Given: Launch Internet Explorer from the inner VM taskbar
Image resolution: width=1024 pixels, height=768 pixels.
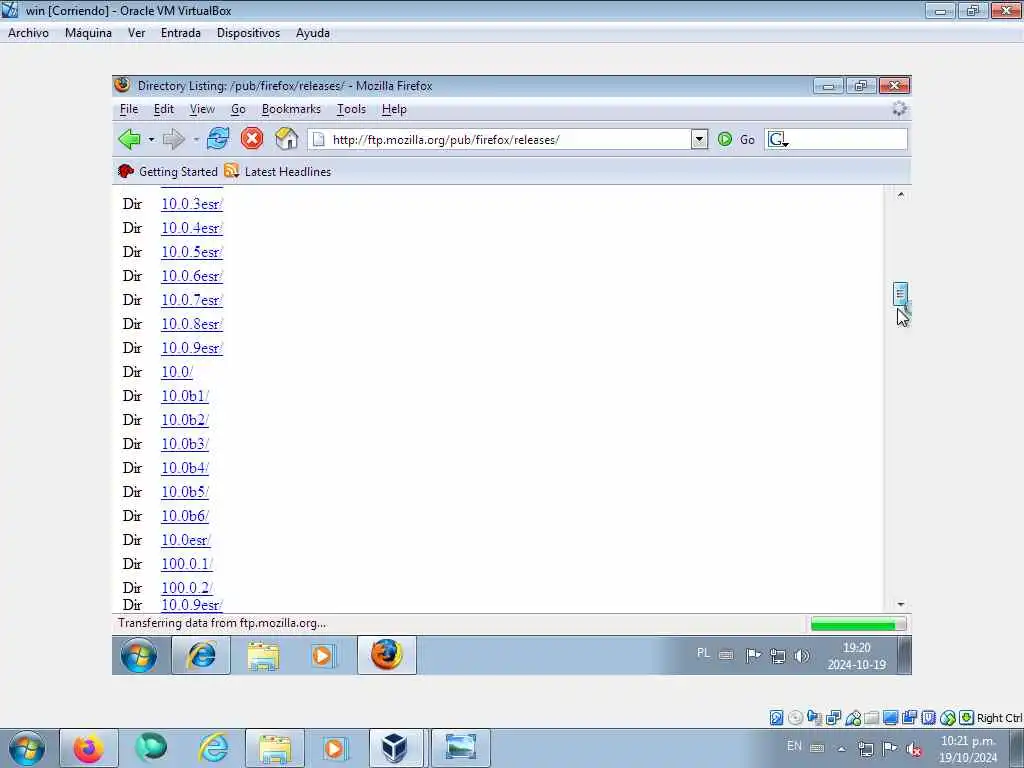Looking at the screenshot, I should point(201,655).
